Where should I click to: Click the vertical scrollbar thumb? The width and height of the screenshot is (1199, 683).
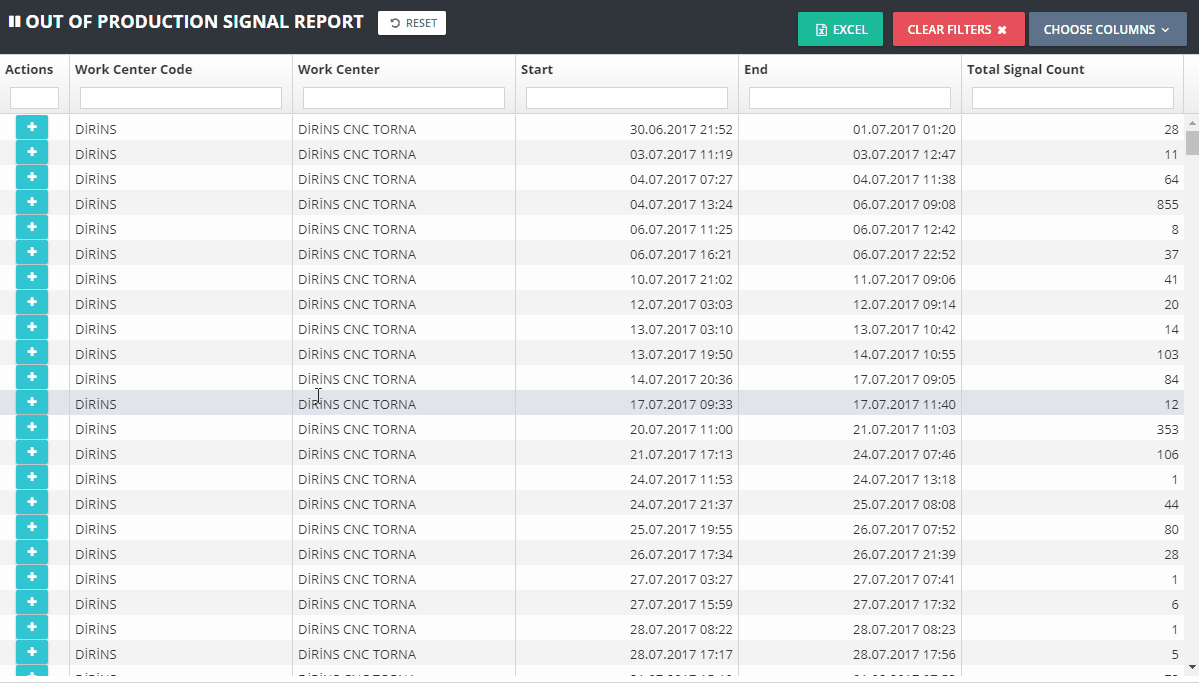pyautogui.click(x=1191, y=142)
